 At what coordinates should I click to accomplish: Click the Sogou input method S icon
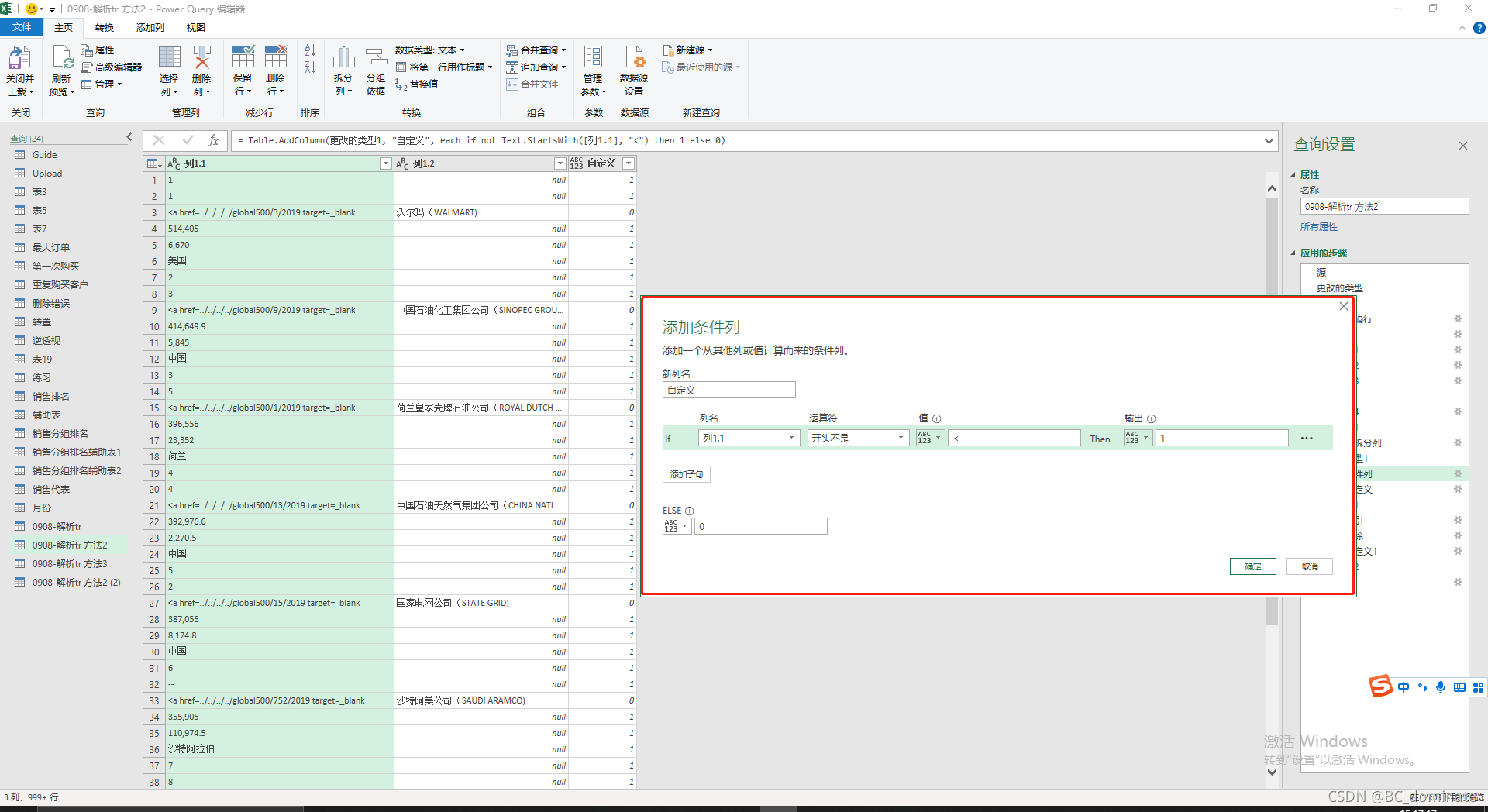[x=1380, y=686]
